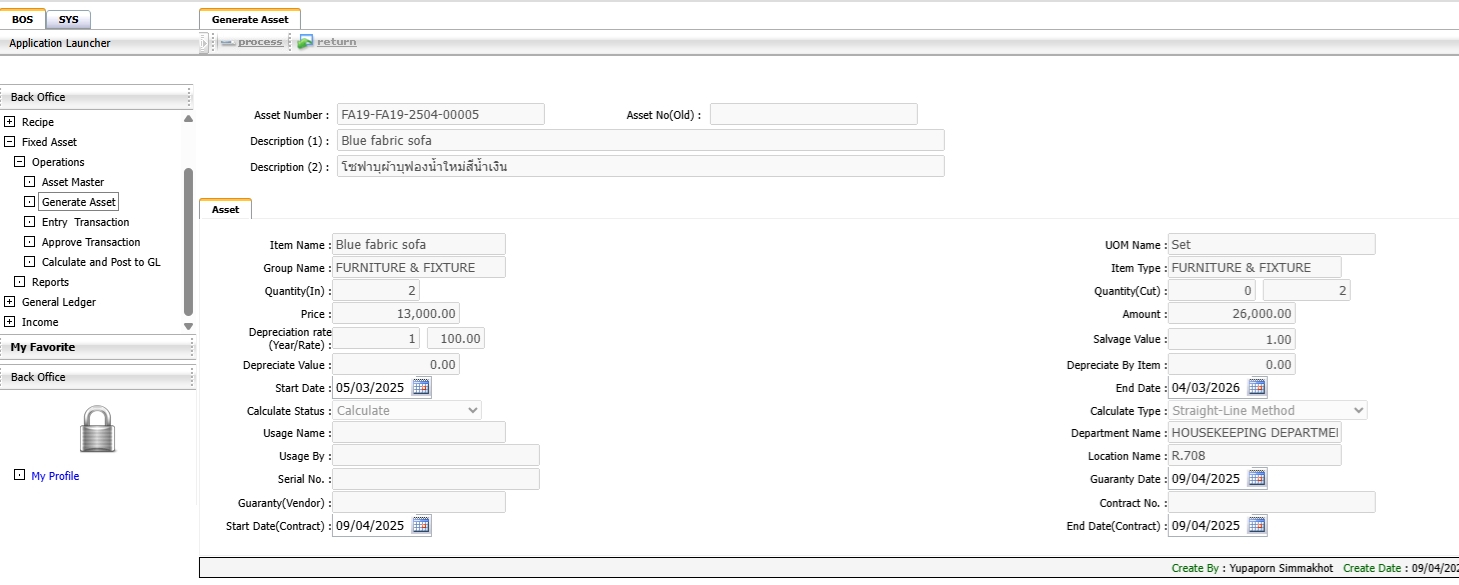Open the Calculate Type dropdown
The width and height of the screenshot is (1459, 585).
point(1357,410)
